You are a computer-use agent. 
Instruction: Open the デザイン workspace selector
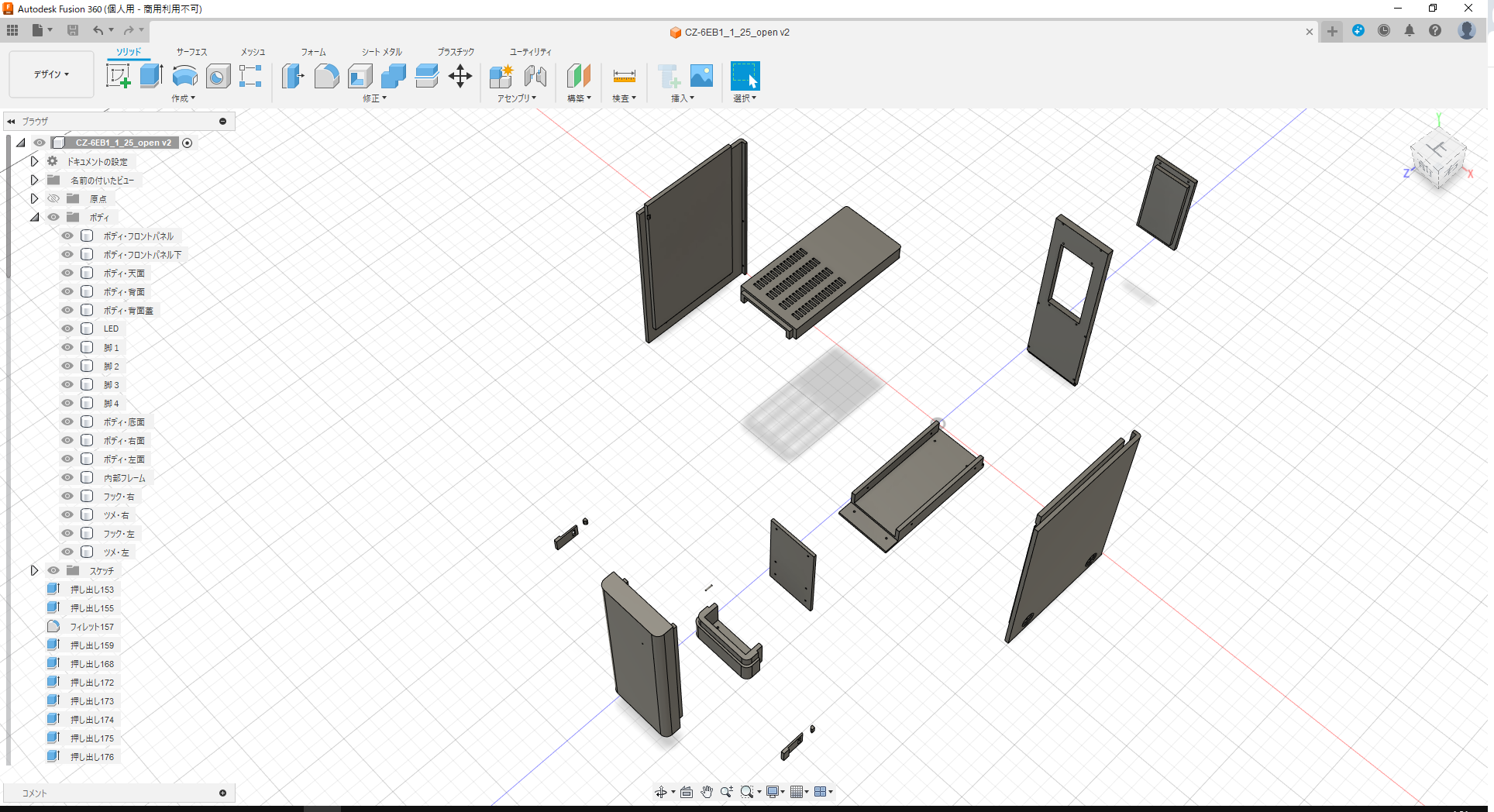(x=50, y=74)
